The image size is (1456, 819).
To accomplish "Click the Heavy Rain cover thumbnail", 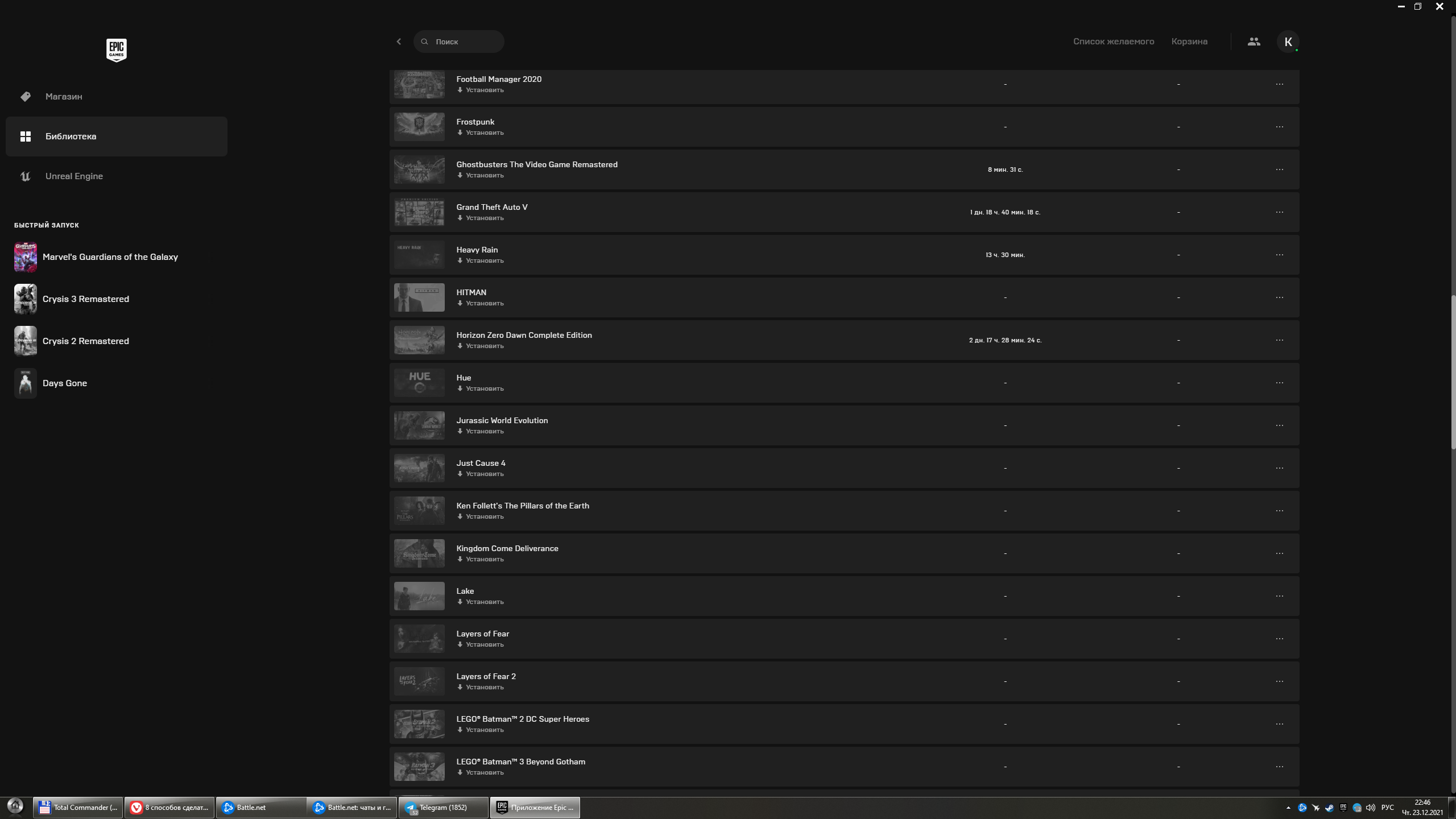I will tap(419, 255).
